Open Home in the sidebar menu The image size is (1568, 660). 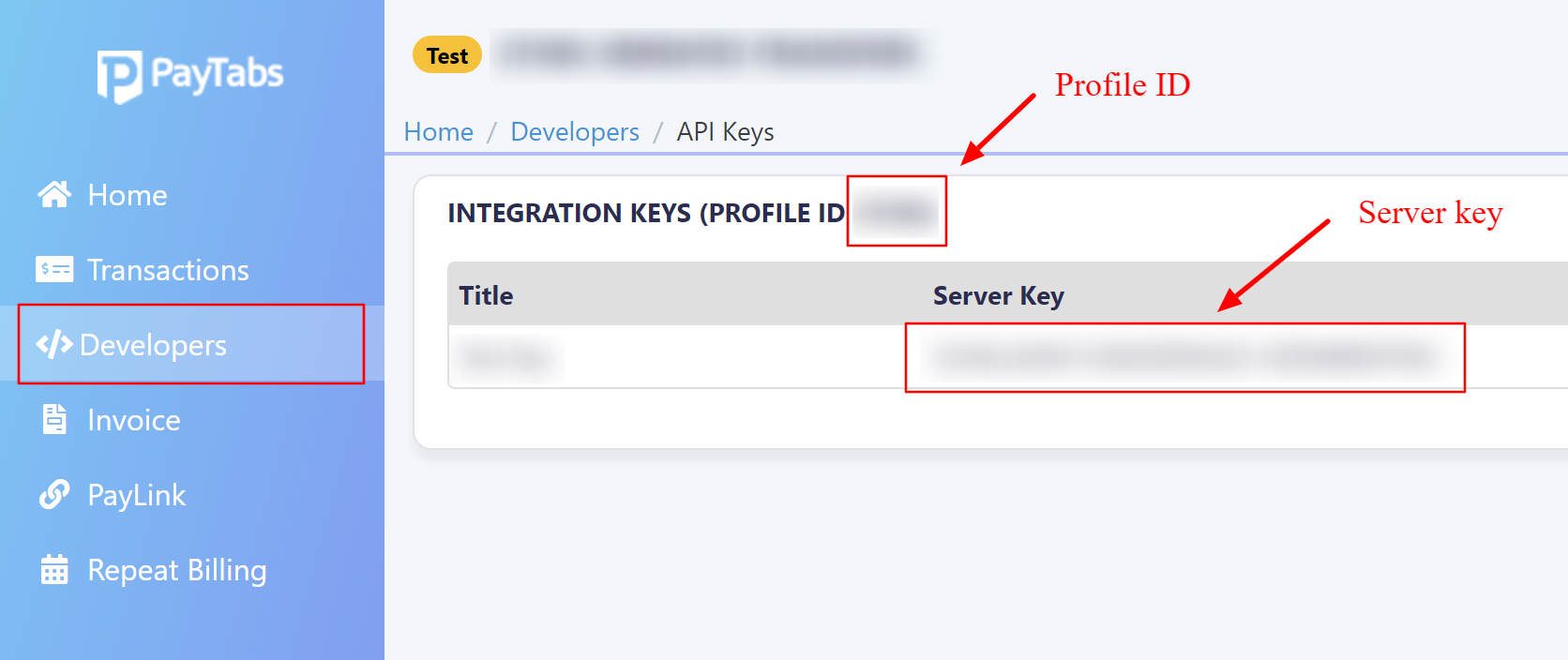pos(192,194)
